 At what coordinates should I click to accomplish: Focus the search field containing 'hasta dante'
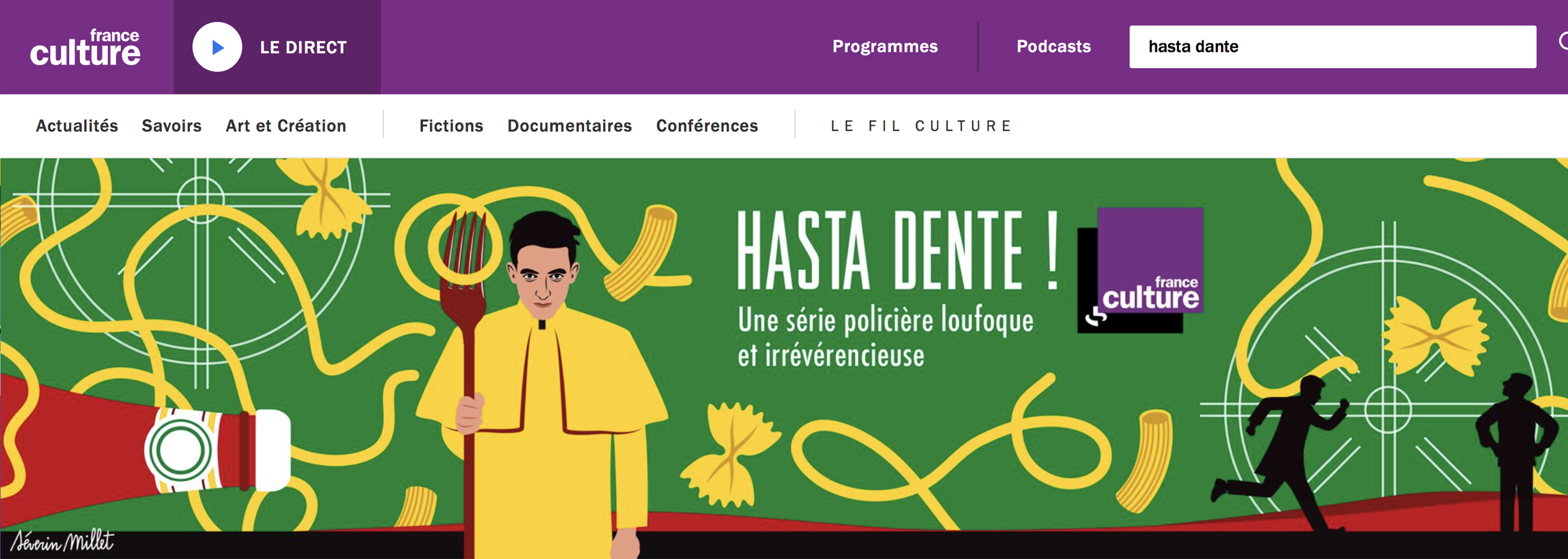pos(1332,47)
